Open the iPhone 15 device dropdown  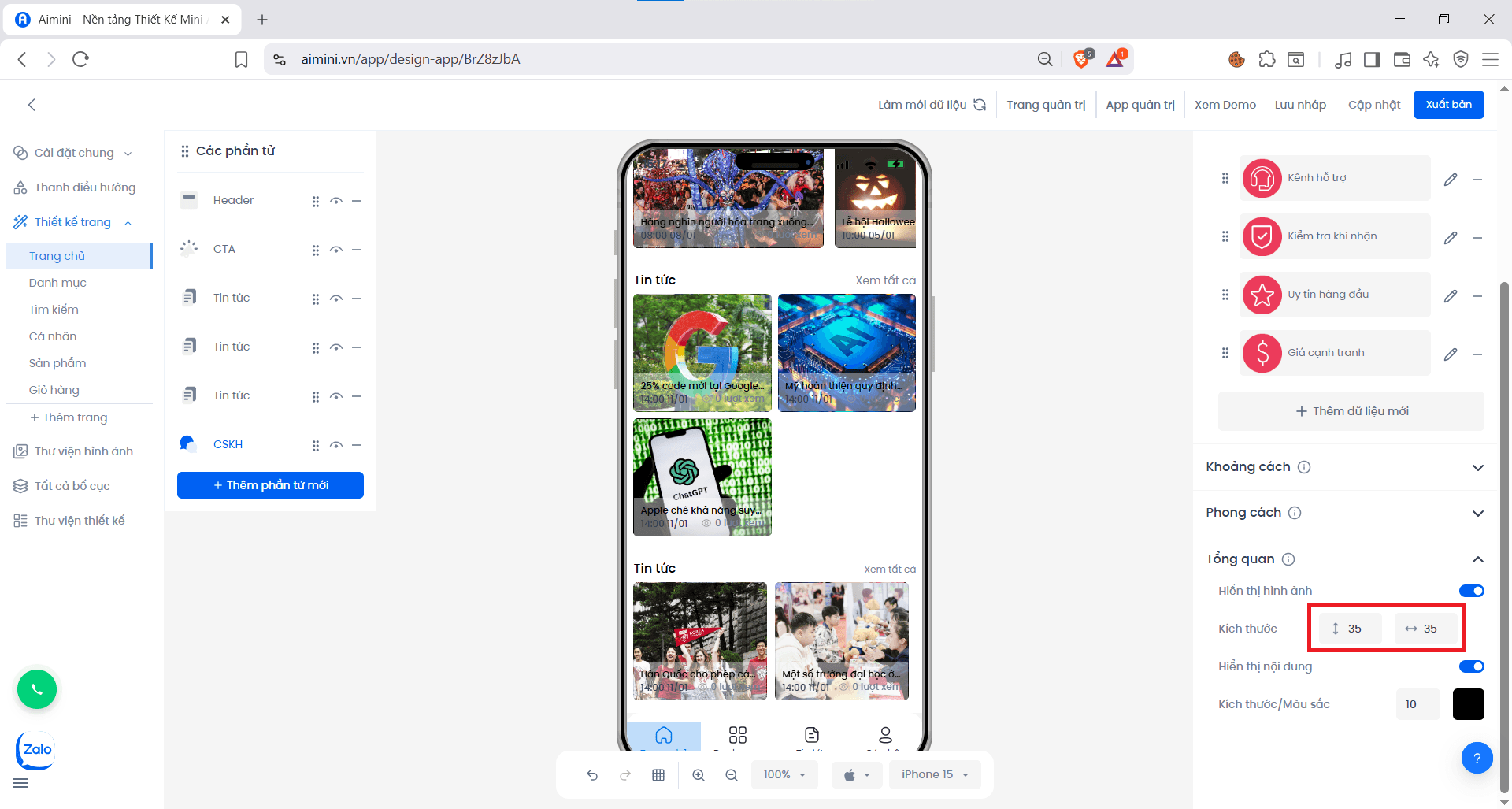click(x=935, y=775)
